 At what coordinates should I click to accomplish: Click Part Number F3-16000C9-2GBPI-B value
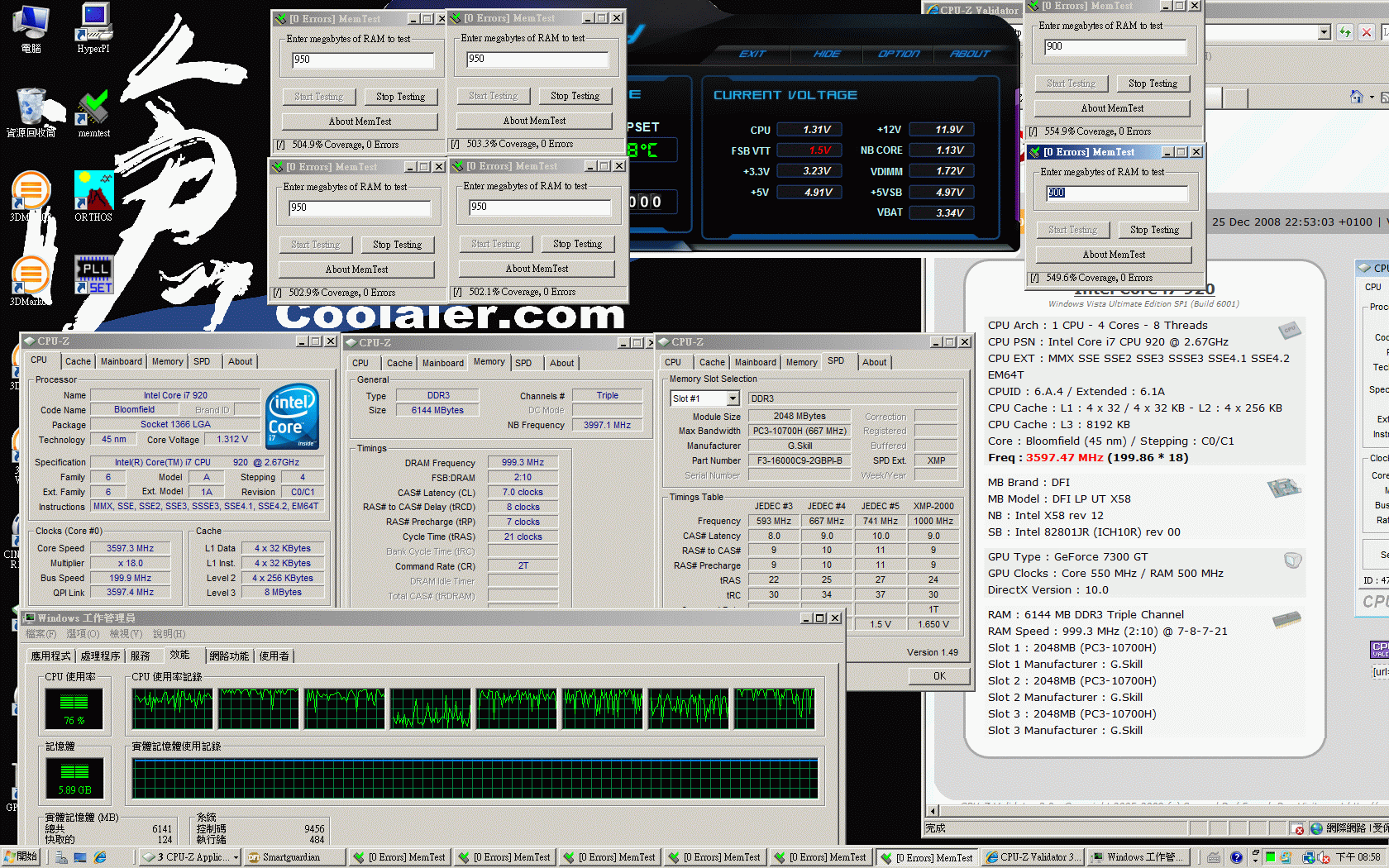tap(800, 460)
